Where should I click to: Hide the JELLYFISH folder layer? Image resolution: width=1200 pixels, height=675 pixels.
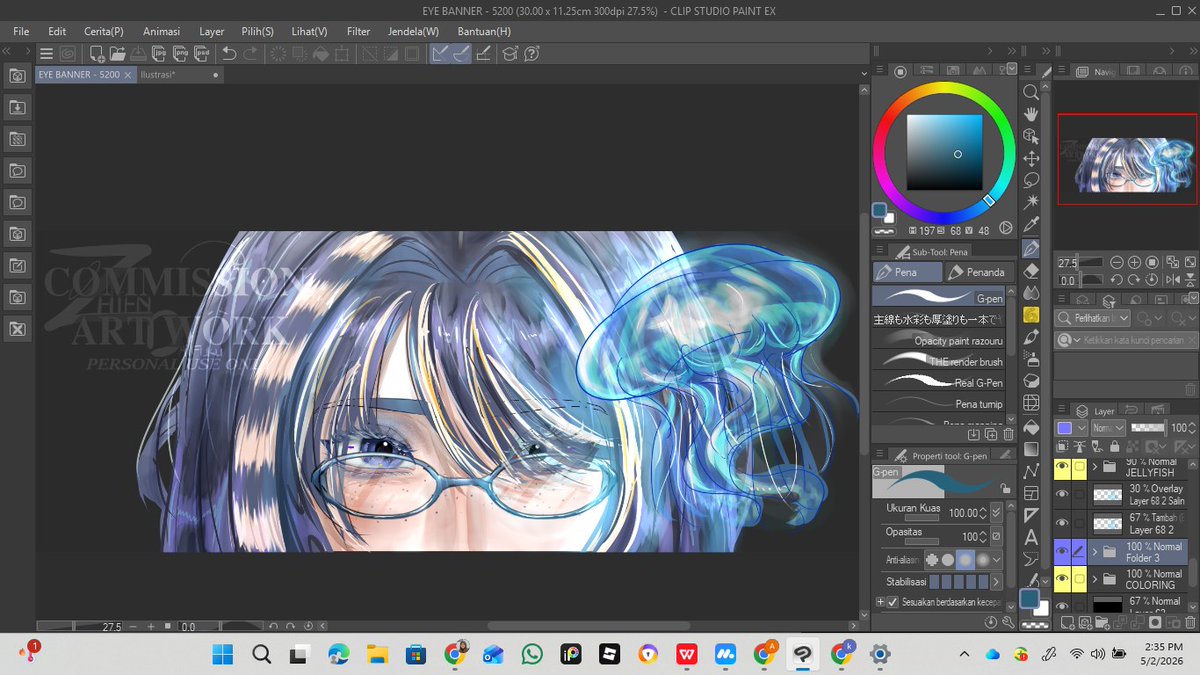tap(1062, 466)
